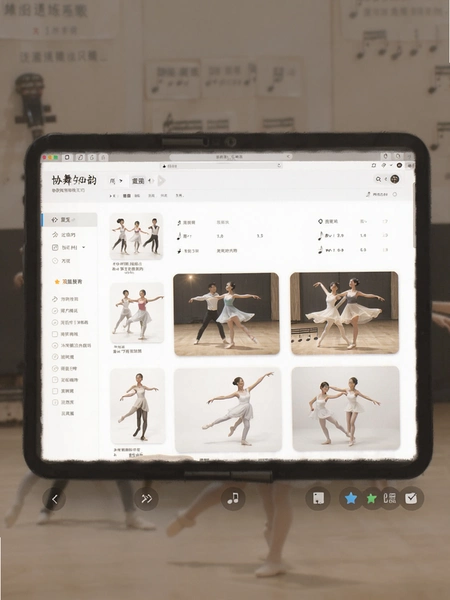This screenshot has width=450, height=600.
Task: Tap the music note button in bottom bar
Action: coord(233,498)
